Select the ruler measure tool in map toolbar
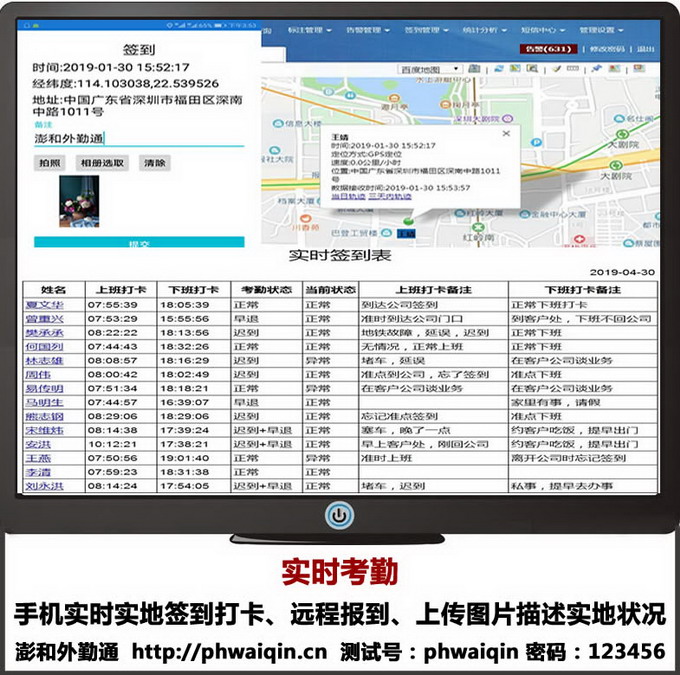Screen dimensions: 680x675 click(573, 69)
